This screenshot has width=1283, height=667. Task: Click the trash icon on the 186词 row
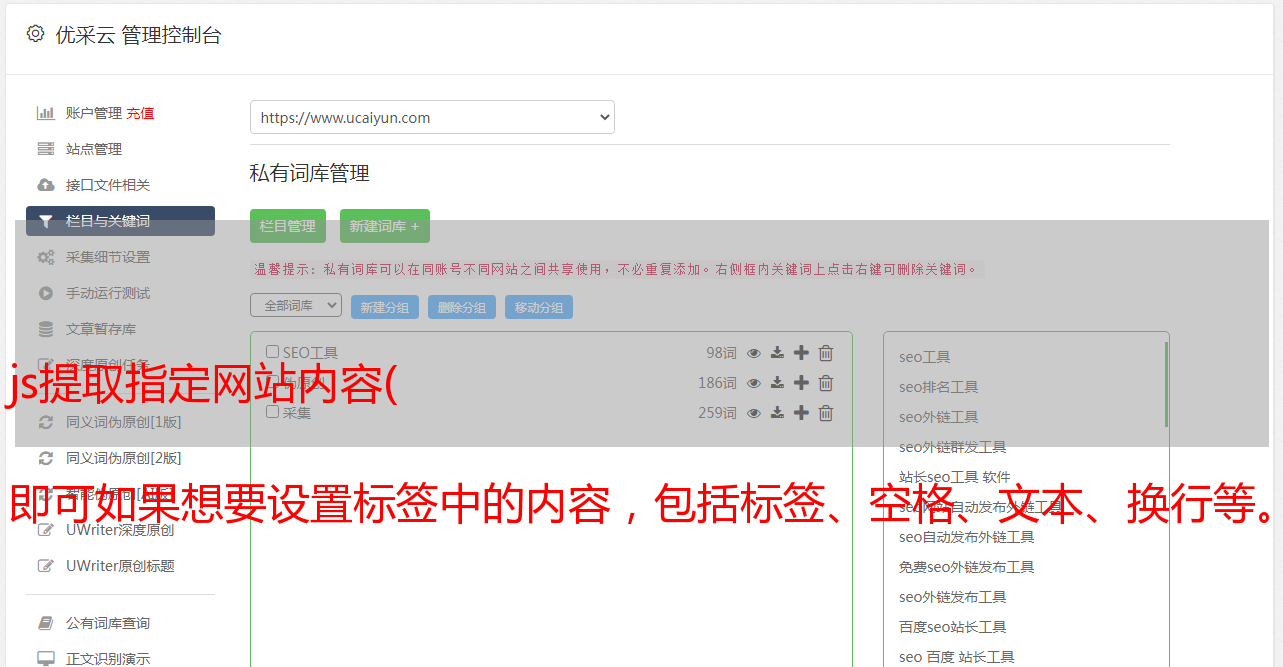click(826, 383)
